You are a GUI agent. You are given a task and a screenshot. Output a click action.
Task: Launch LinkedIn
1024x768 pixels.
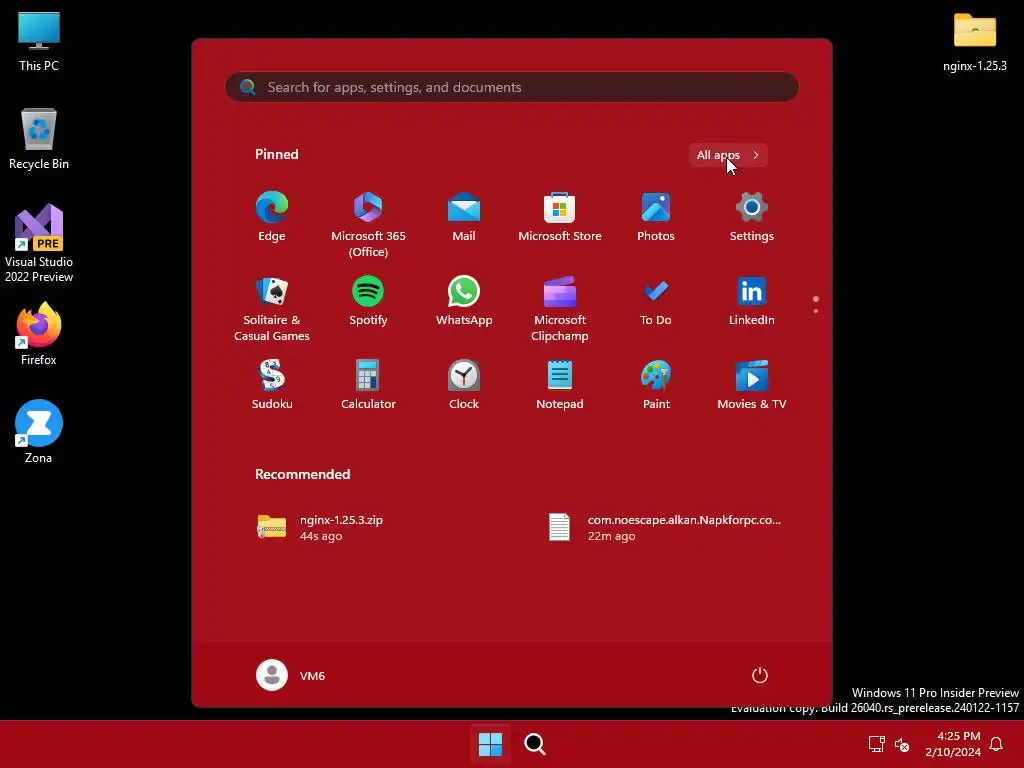pyautogui.click(x=752, y=302)
